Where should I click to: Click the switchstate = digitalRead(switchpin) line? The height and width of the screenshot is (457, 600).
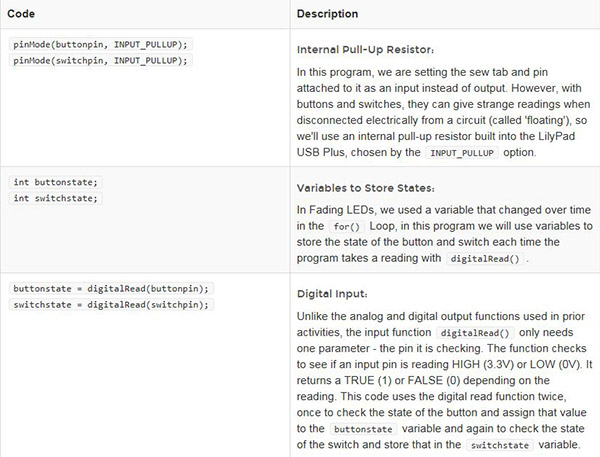pyautogui.click(x=112, y=304)
